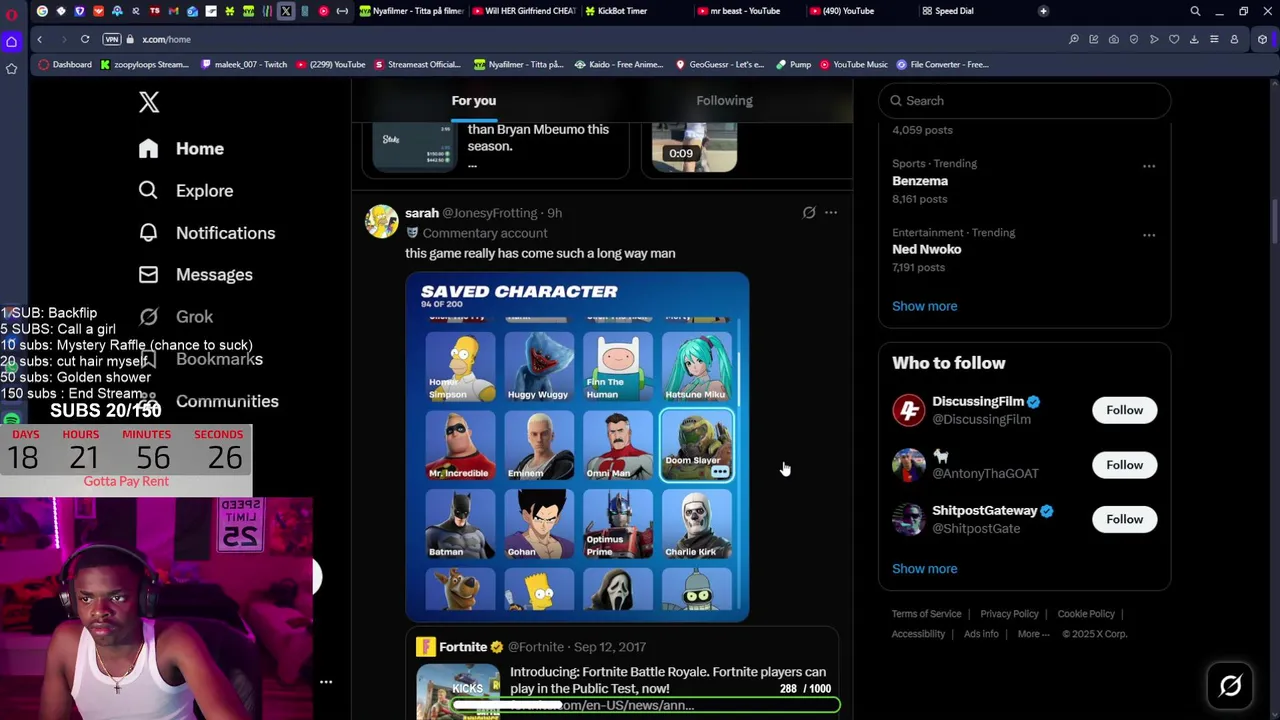Open YouTube Music bookmark
The image size is (1280, 720).
coord(855,64)
